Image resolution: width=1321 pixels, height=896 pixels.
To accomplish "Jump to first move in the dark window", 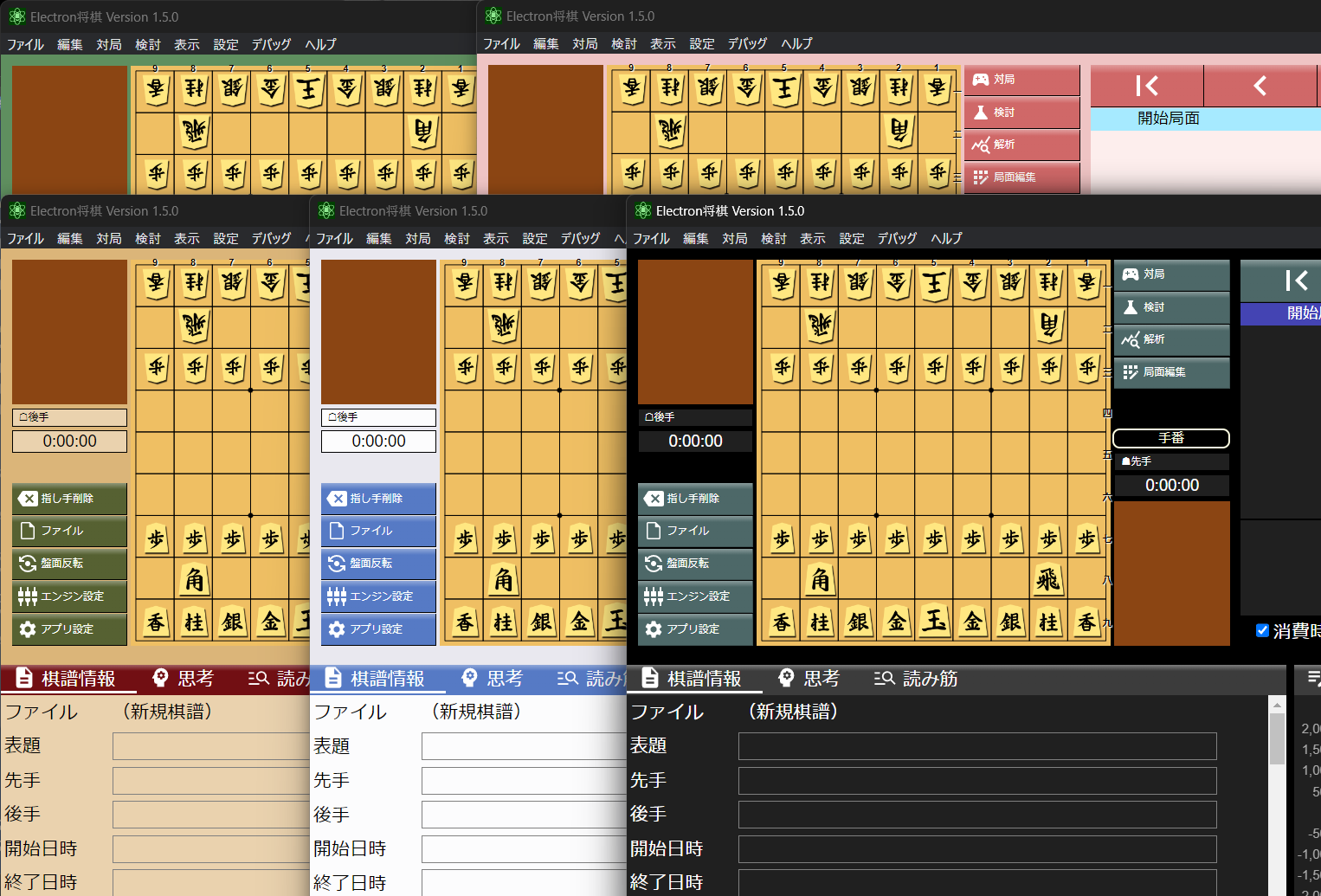I will [x=1280, y=280].
